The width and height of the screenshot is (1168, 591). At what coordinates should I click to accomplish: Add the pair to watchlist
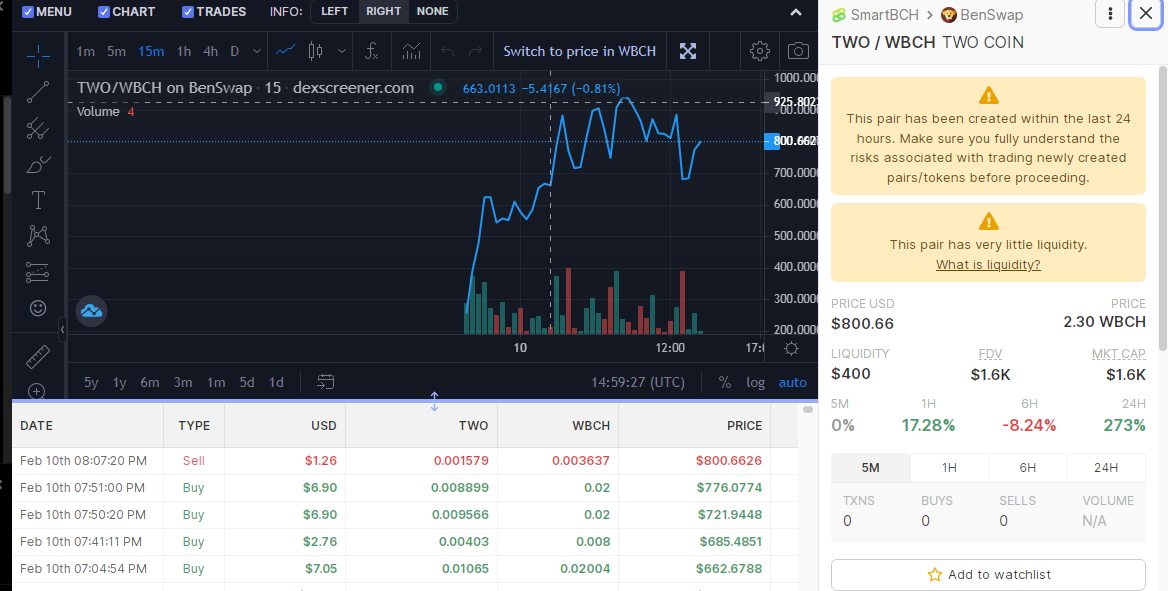[988, 575]
